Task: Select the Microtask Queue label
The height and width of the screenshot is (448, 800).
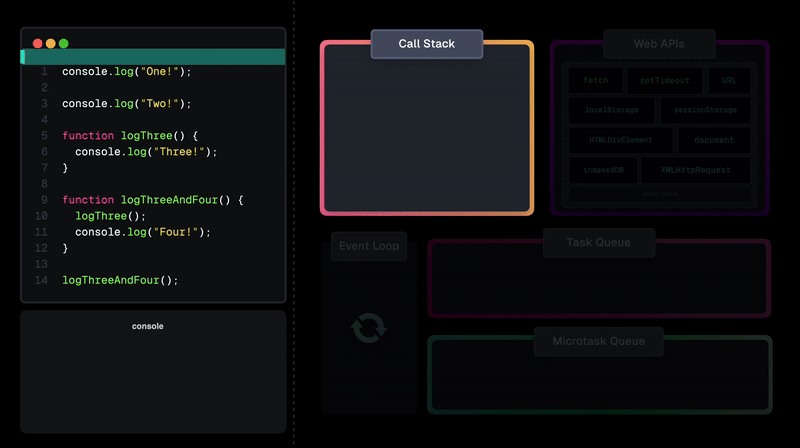Action: pyautogui.click(x=598, y=341)
